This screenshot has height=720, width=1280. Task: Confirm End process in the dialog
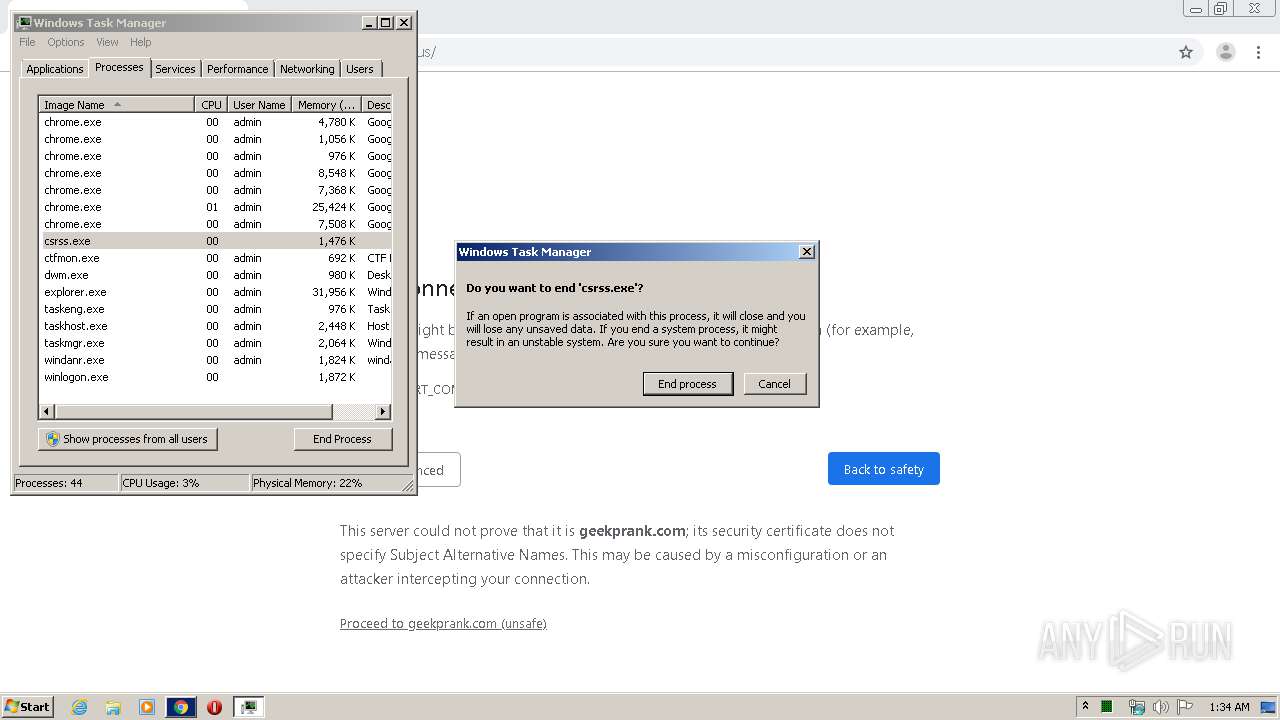[x=687, y=384]
